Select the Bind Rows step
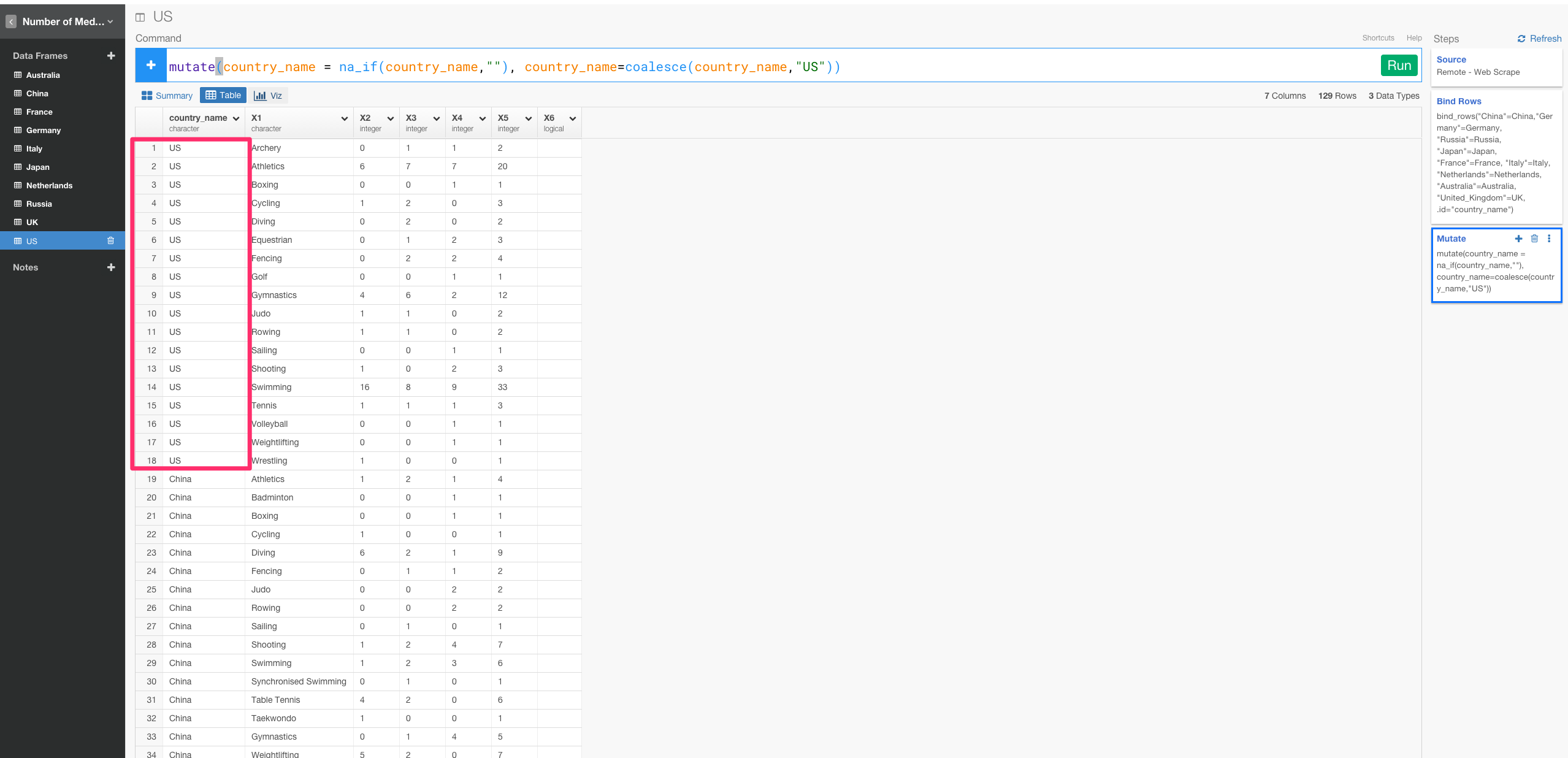Image resolution: width=1568 pixels, height=758 pixels. click(1458, 101)
